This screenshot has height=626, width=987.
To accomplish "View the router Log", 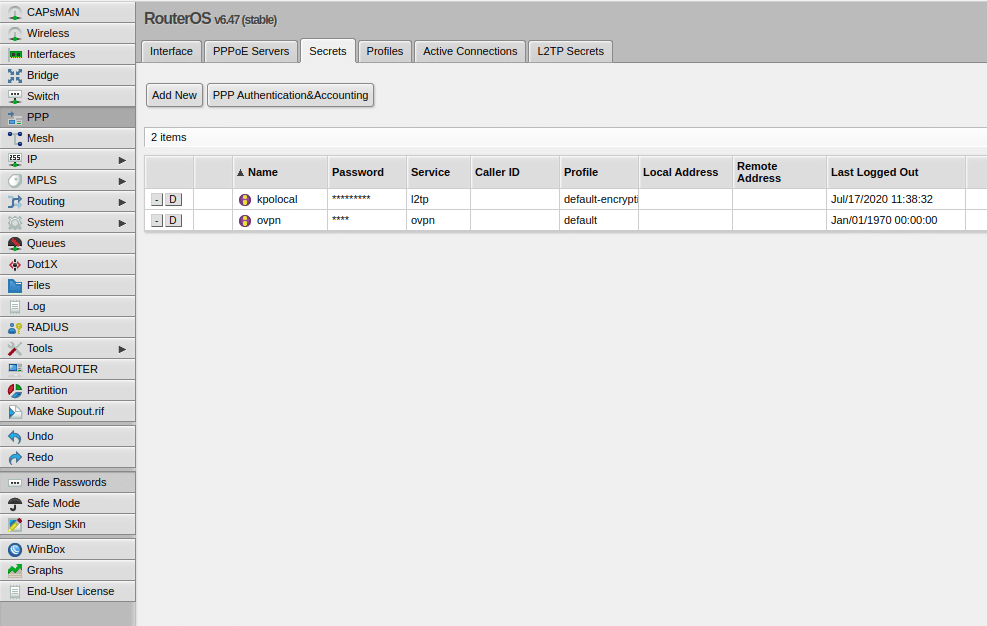I will 36,306.
